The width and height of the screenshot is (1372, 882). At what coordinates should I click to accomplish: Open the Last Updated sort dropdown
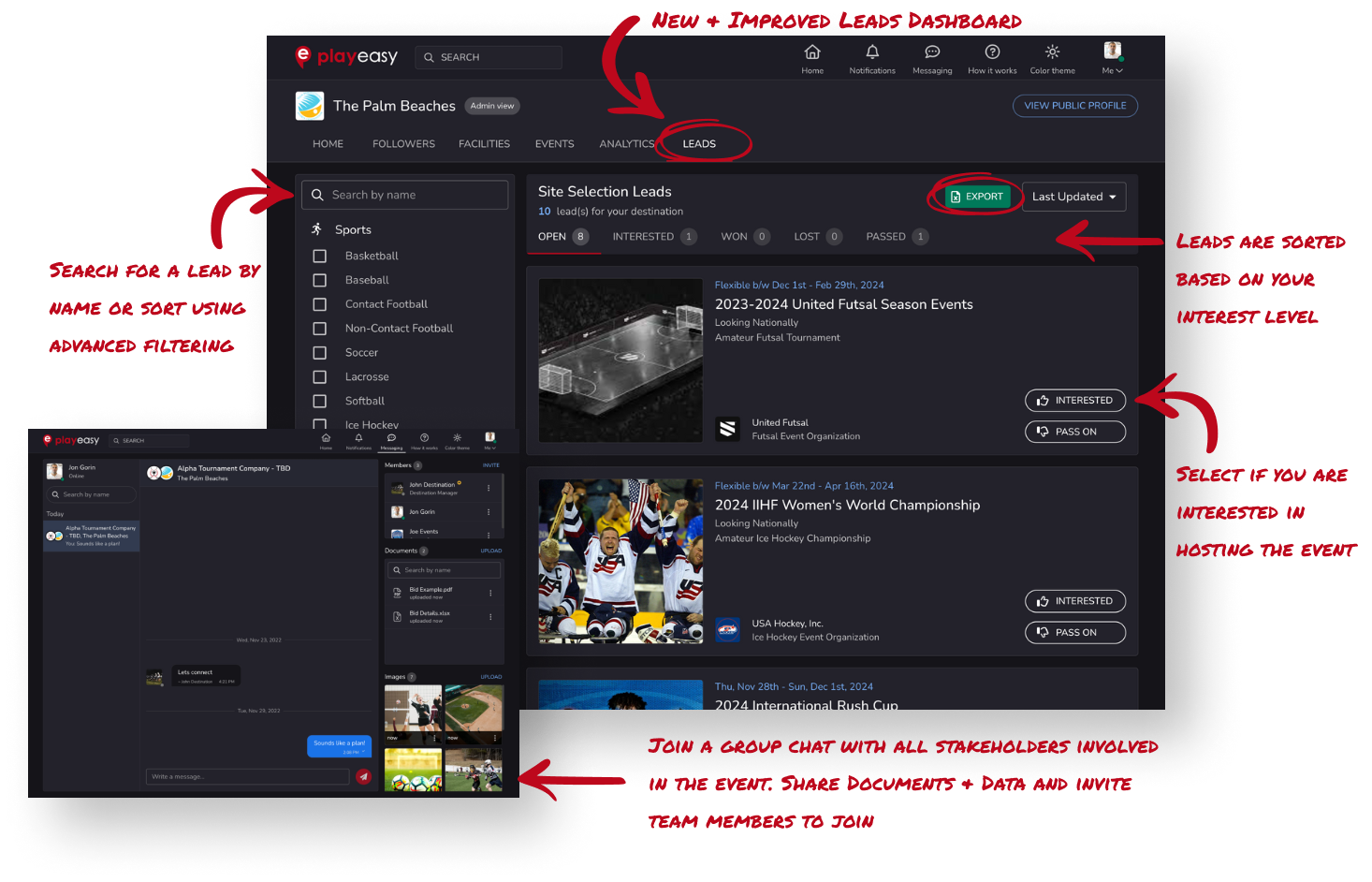coord(1073,197)
